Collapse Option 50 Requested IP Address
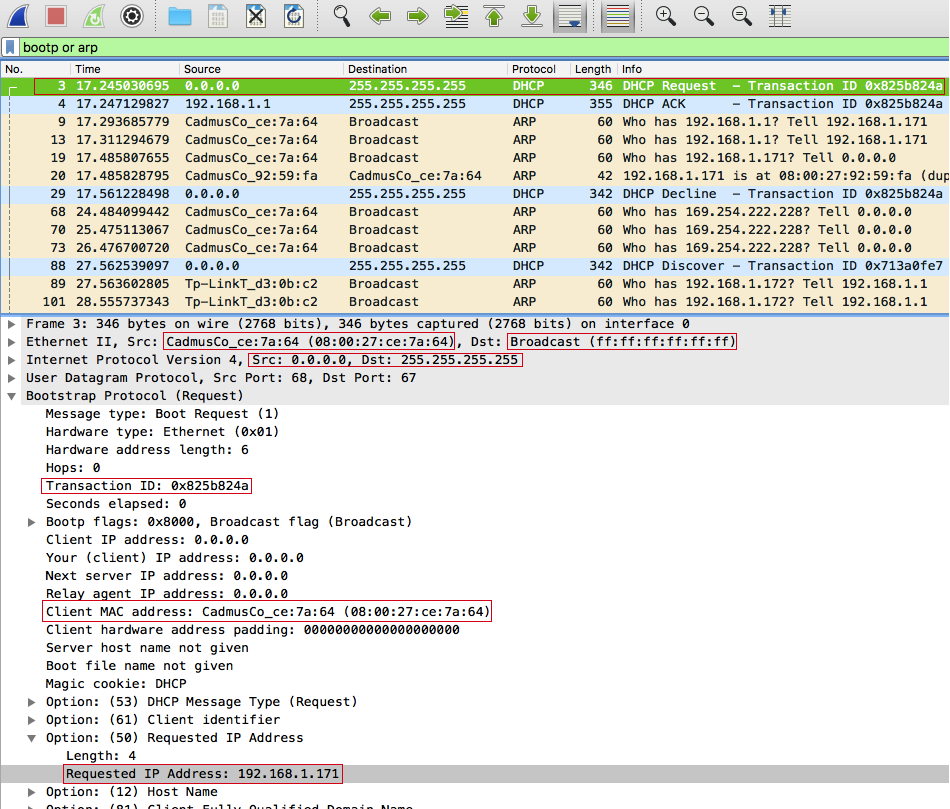The width and height of the screenshot is (950, 809). click(x=32, y=738)
